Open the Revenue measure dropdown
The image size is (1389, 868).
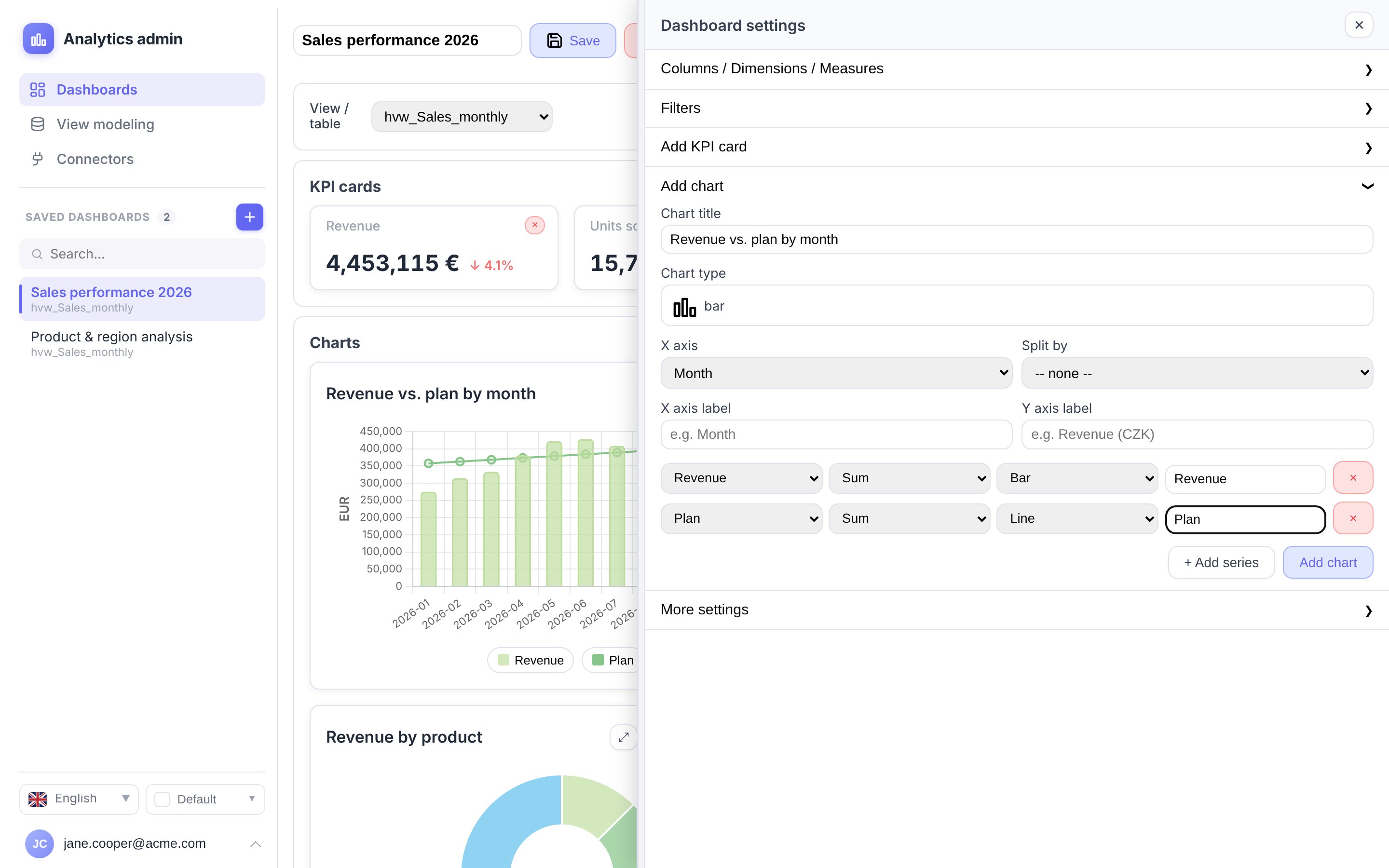(741, 478)
